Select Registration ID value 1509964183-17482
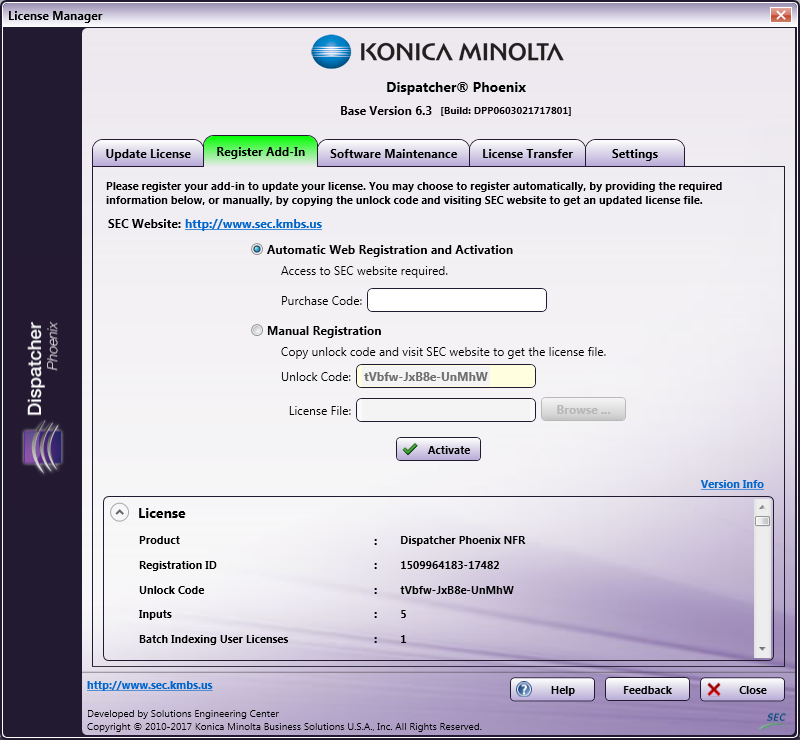This screenshot has width=800, height=740. (449, 565)
